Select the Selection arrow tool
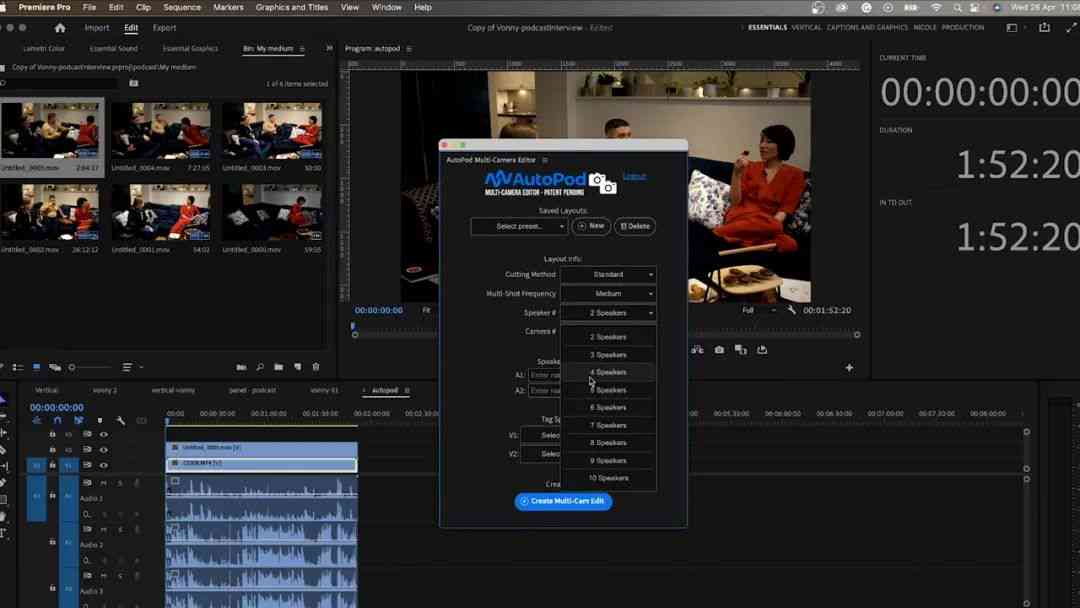The image size is (1080, 608). point(3,399)
